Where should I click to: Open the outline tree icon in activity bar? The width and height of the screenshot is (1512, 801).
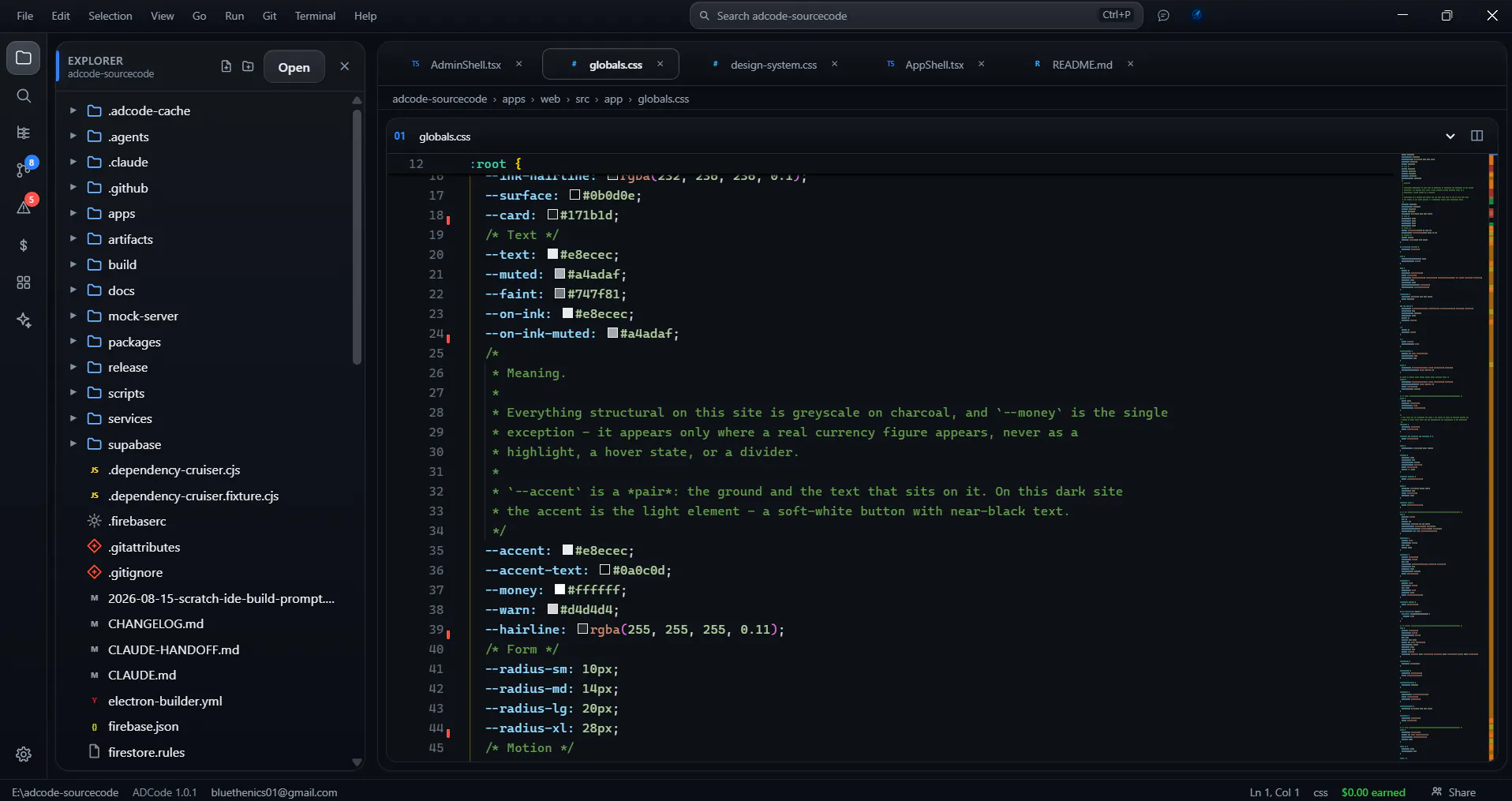24,133
